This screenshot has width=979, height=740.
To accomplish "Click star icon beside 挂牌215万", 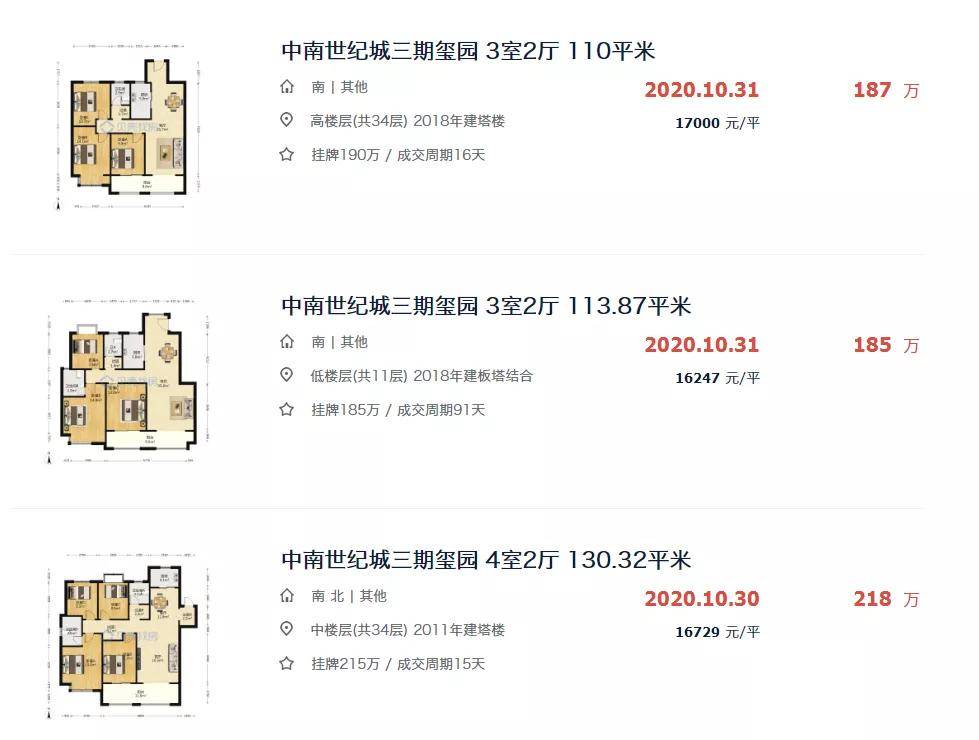I will point(287,663).
